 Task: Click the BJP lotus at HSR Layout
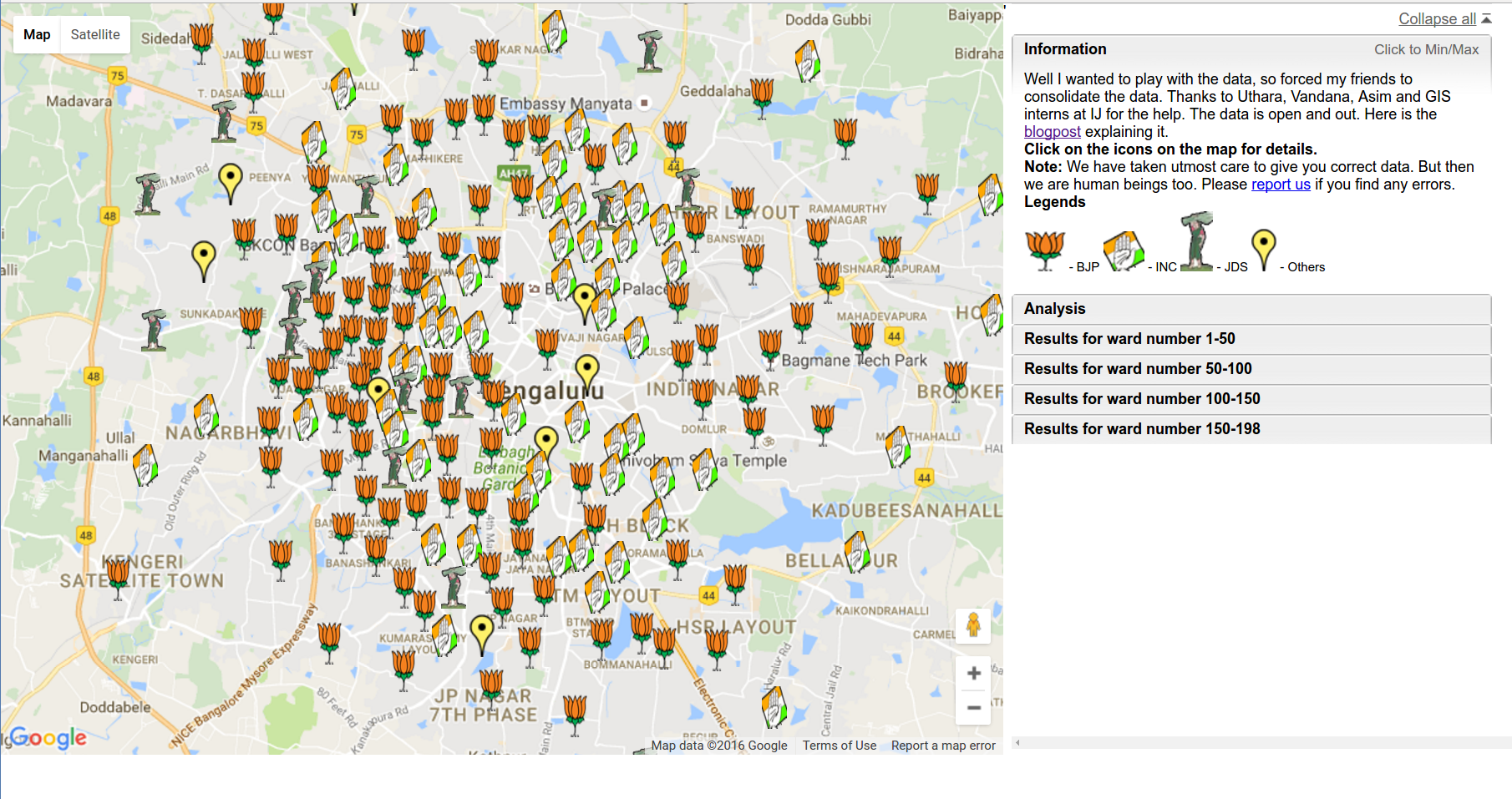coord(717,650)
